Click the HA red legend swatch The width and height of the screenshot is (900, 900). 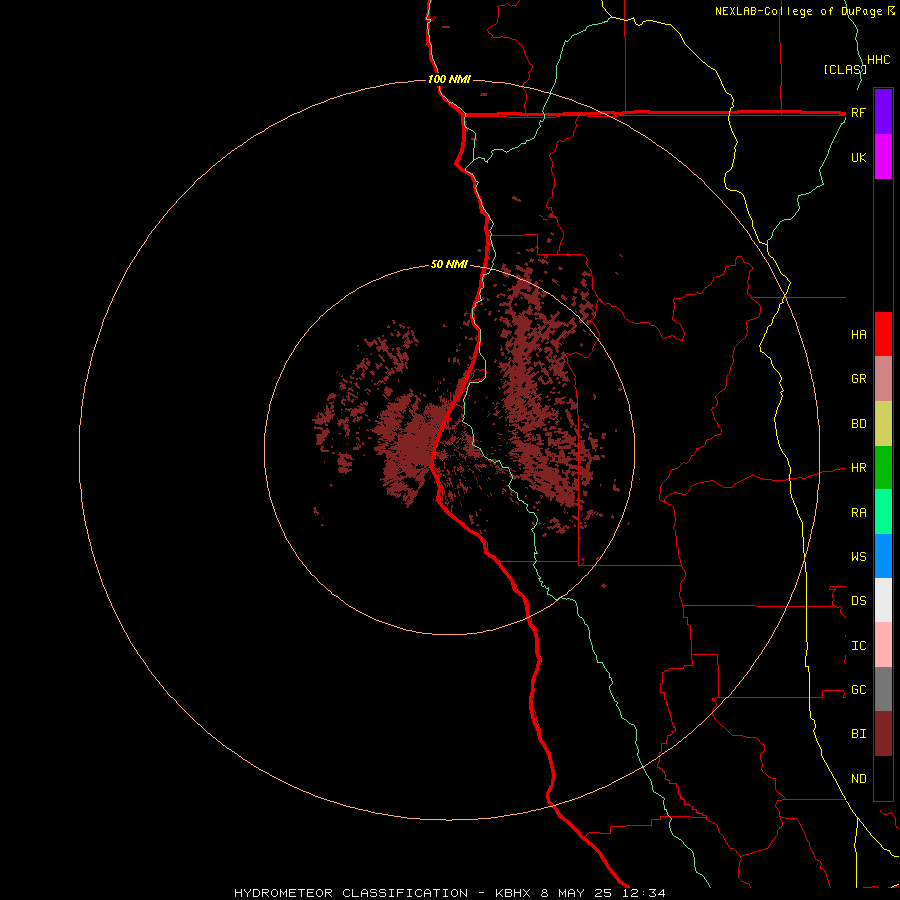(x=883, y=334)
